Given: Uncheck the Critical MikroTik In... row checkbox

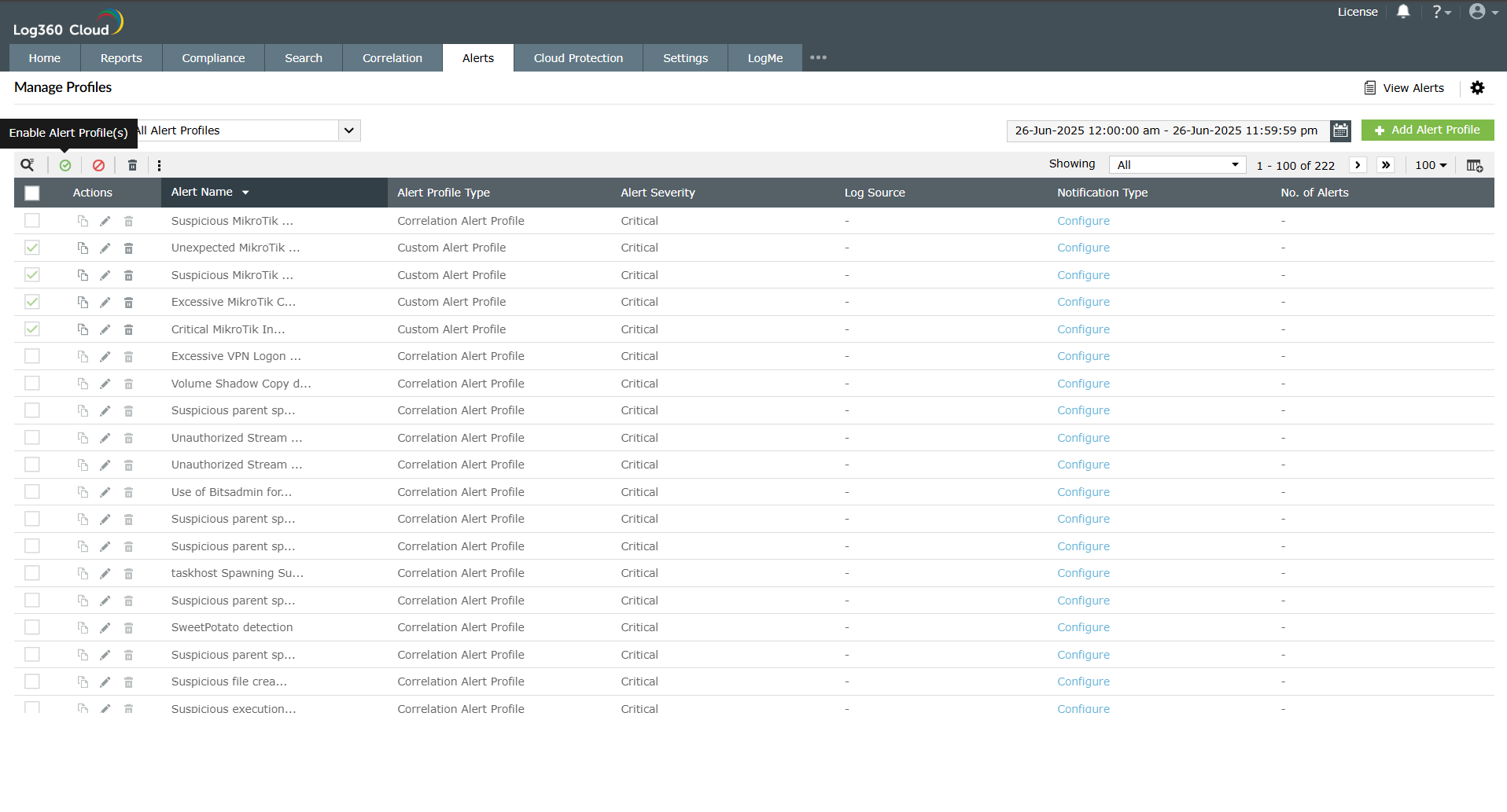Looking at the screenshot, I should tap(32, 329).
